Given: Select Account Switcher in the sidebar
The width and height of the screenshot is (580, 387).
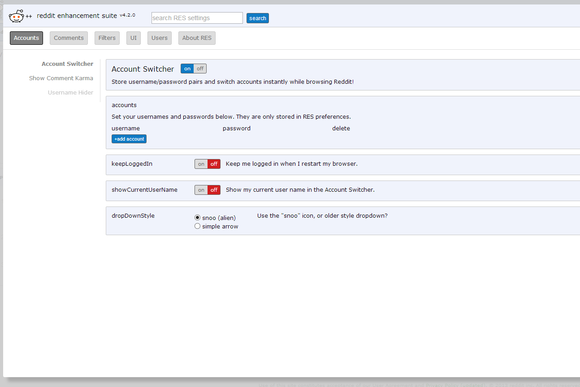Looking at the screenshot, I should [67, 64].
